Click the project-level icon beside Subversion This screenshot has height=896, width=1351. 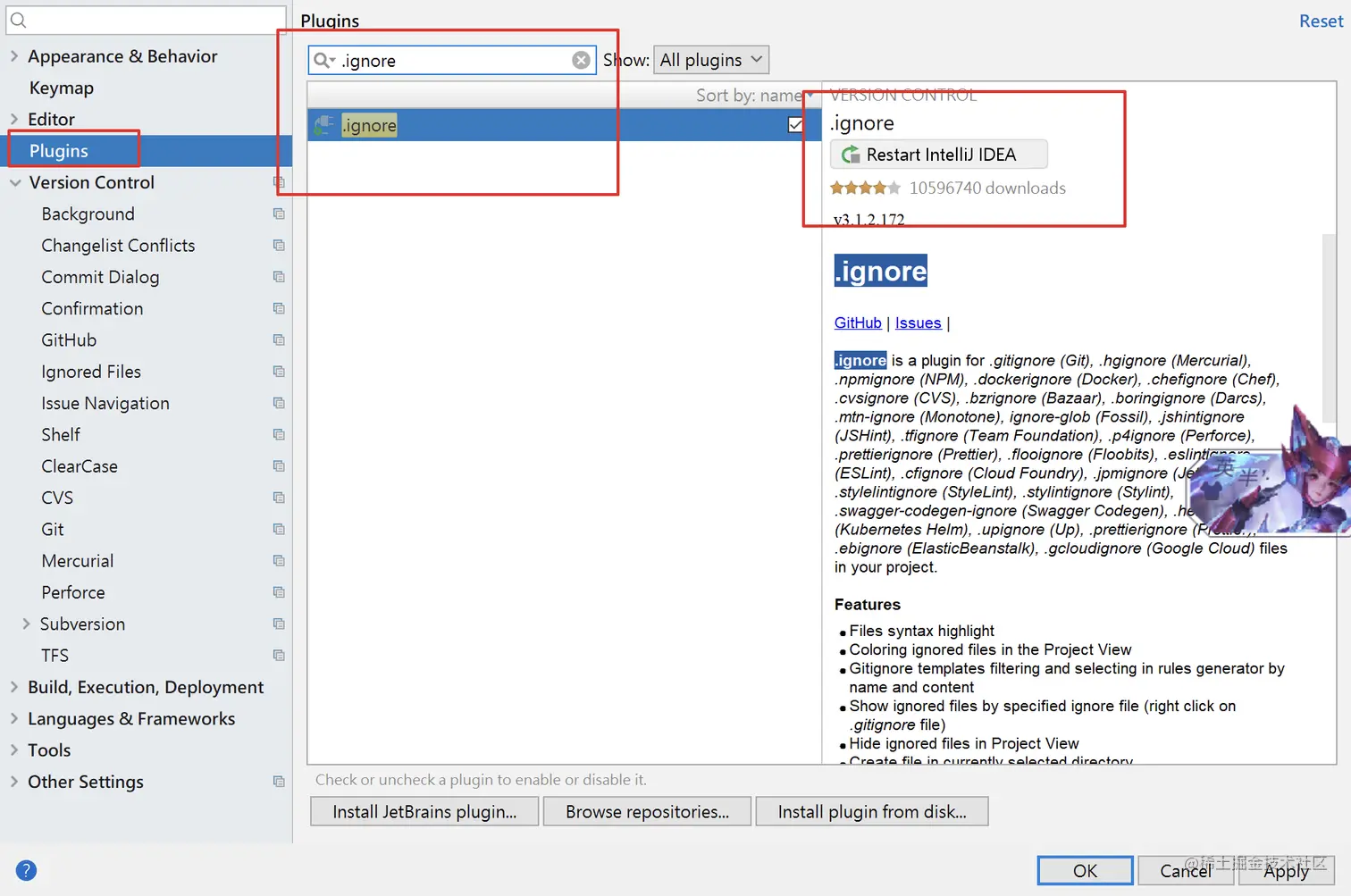[x=279, y=624]
